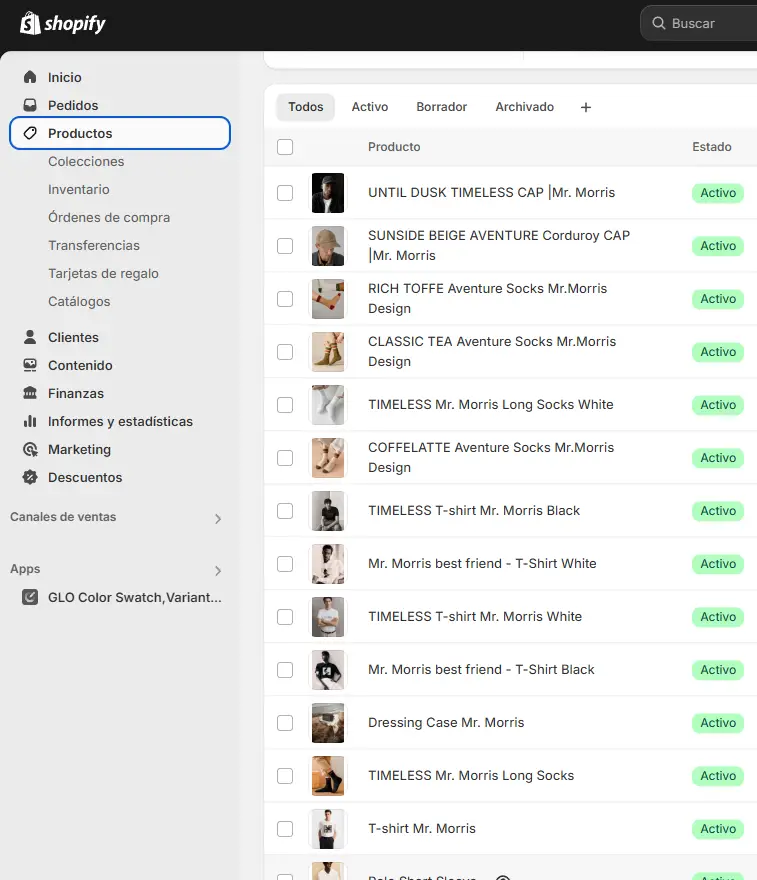Open the GLO Color Swatch app icon
The width and height of the screenshot is (757, 880).
(30, 597)
